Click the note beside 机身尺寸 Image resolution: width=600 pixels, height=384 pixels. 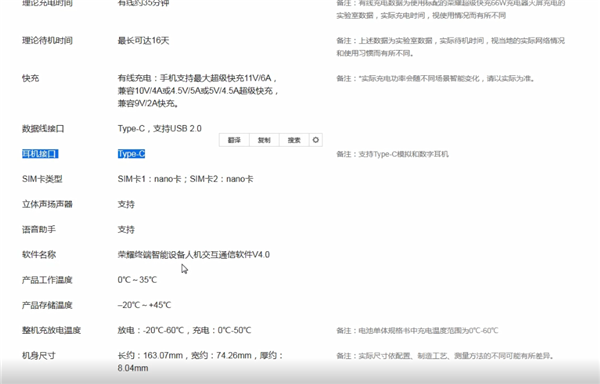(x=445, y=356)
